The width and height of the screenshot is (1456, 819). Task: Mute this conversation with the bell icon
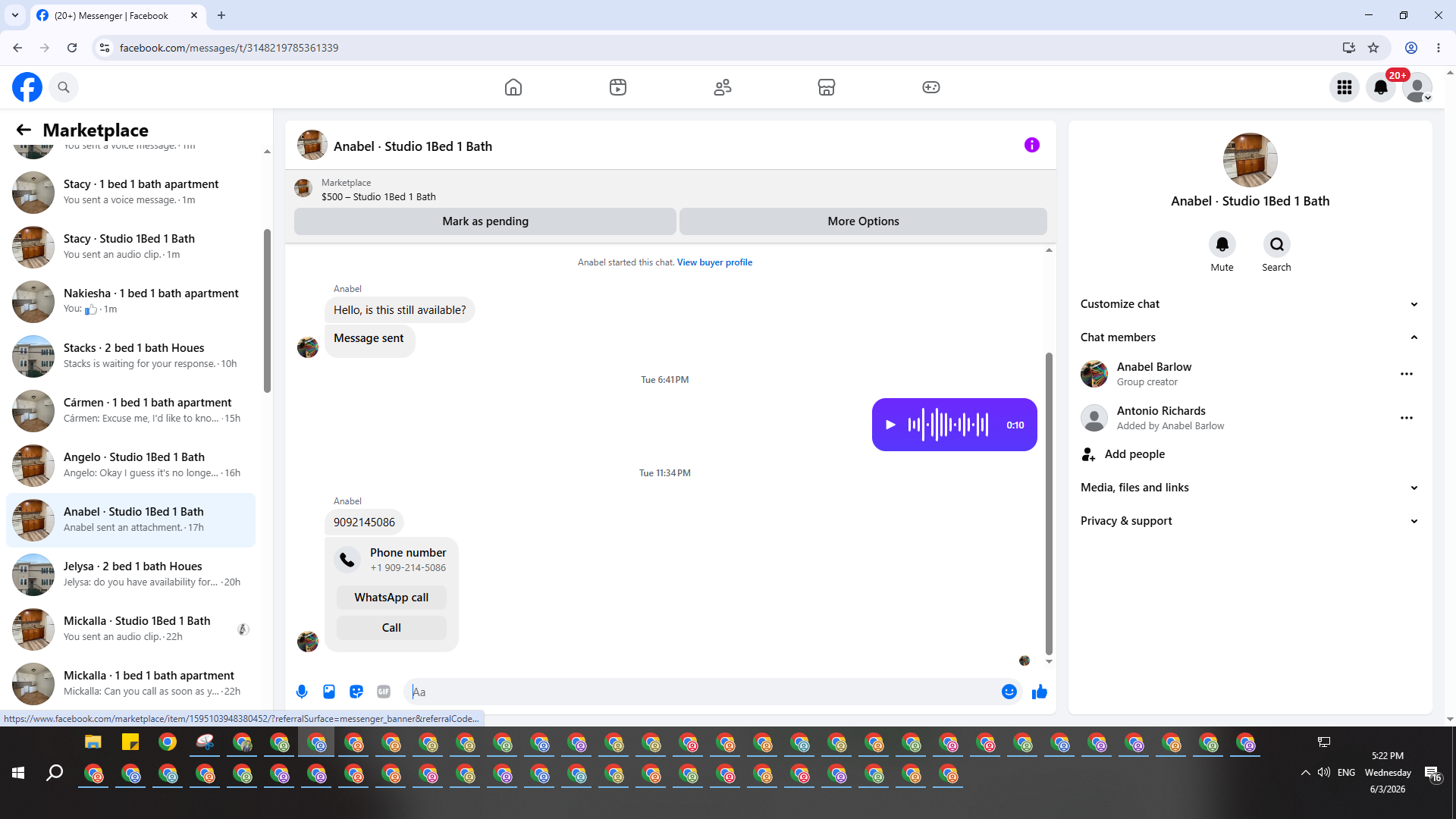tap(1222, 244)
